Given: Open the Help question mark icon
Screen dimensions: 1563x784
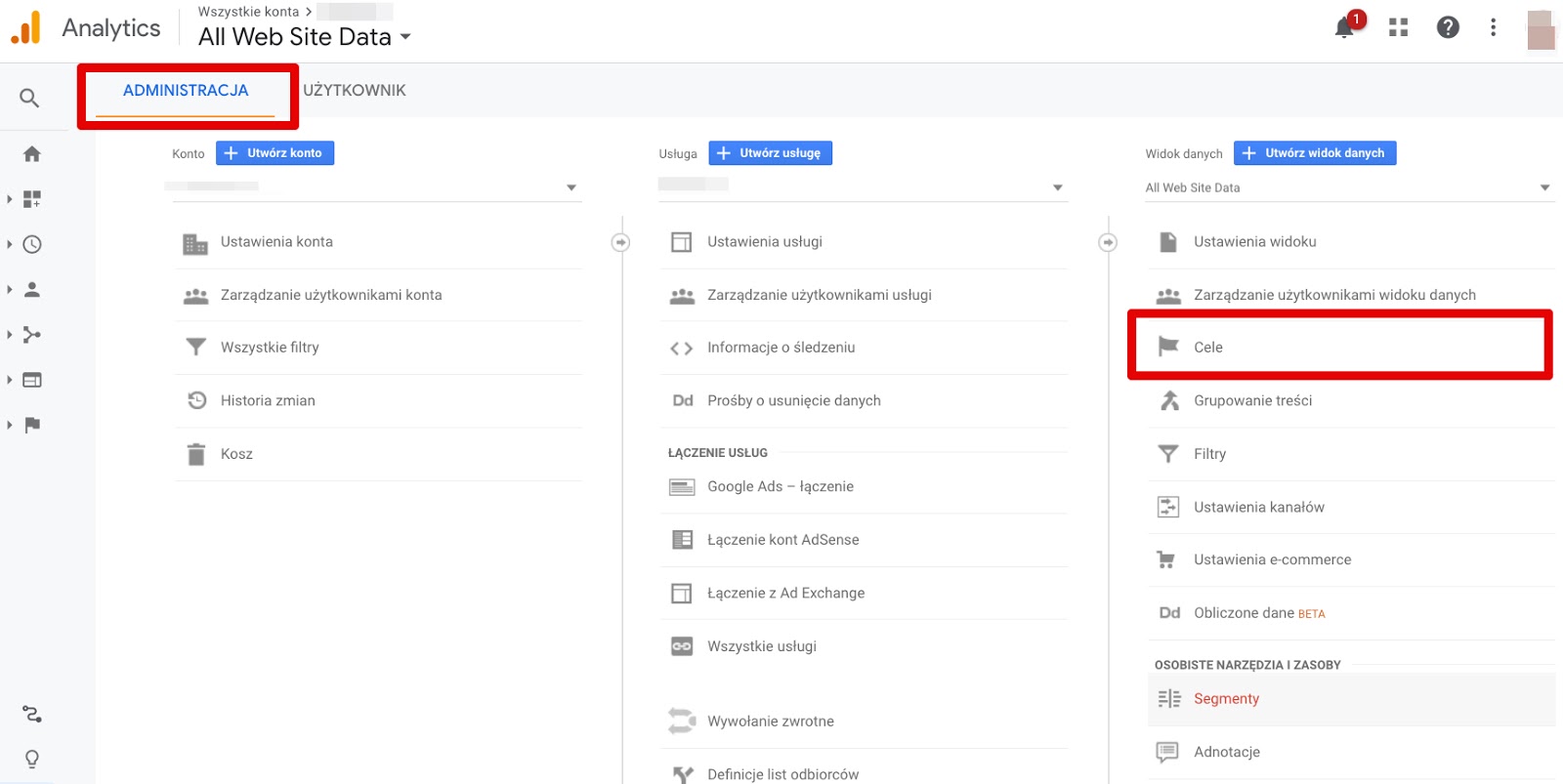Looking at the screenshot, I should (1448, 27).
